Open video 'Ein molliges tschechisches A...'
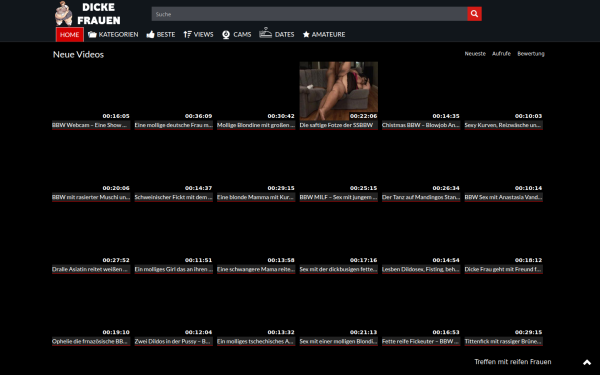Viewport: 600px width, 375px height. (256, 341)
